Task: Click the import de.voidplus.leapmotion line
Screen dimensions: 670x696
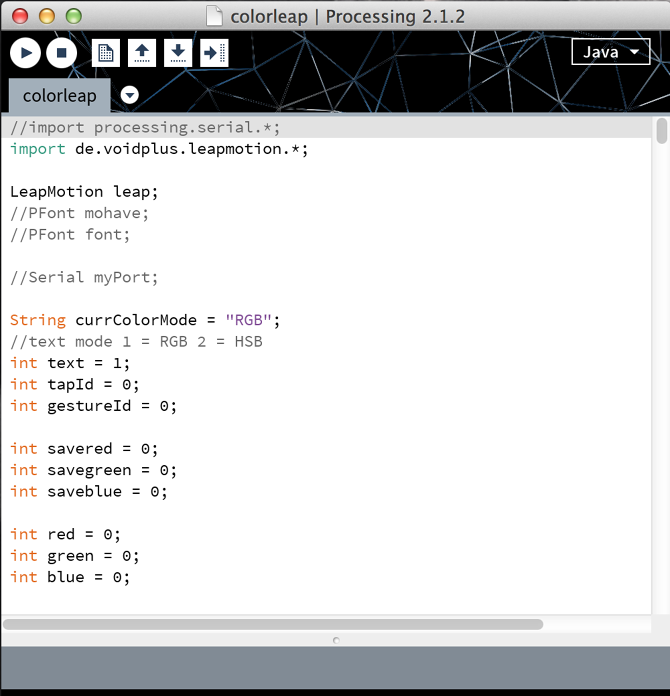Action: click(x=159, y=149)
